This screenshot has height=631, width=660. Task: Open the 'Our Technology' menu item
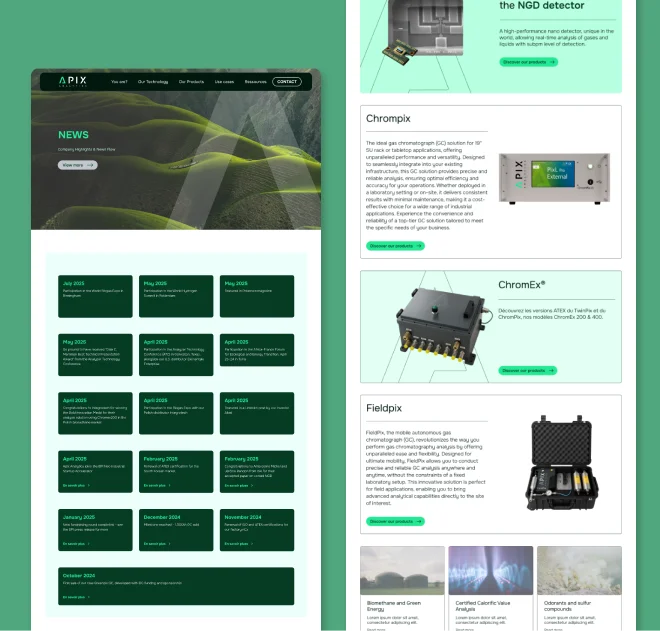pos(153,82)
